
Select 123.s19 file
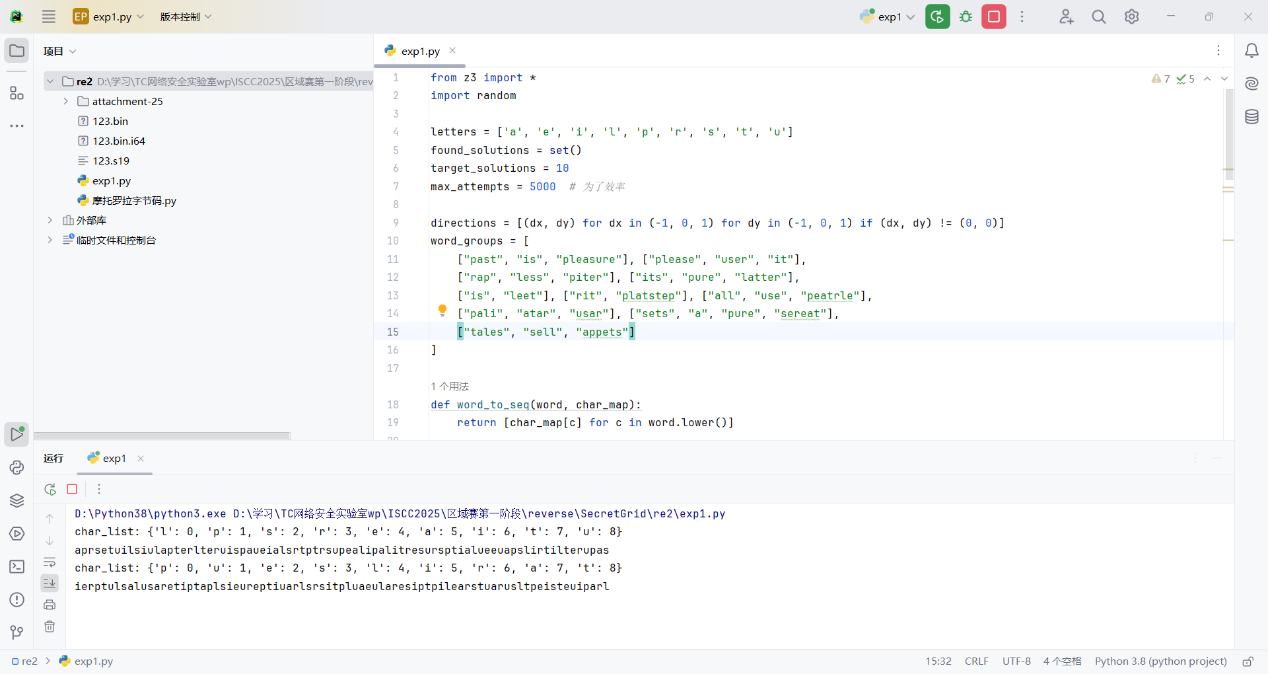111,161
